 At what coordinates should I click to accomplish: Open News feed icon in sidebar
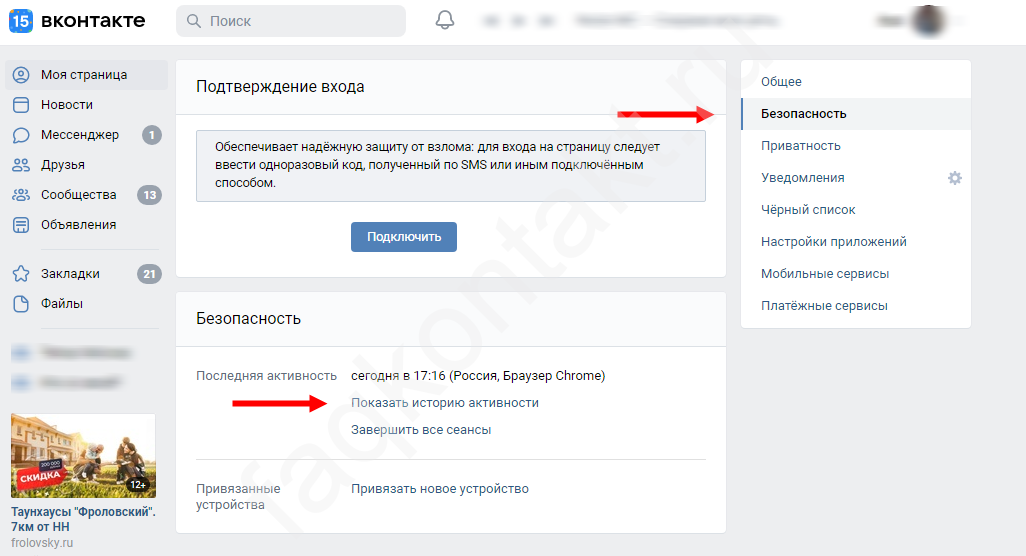click(x=21, y=105)
